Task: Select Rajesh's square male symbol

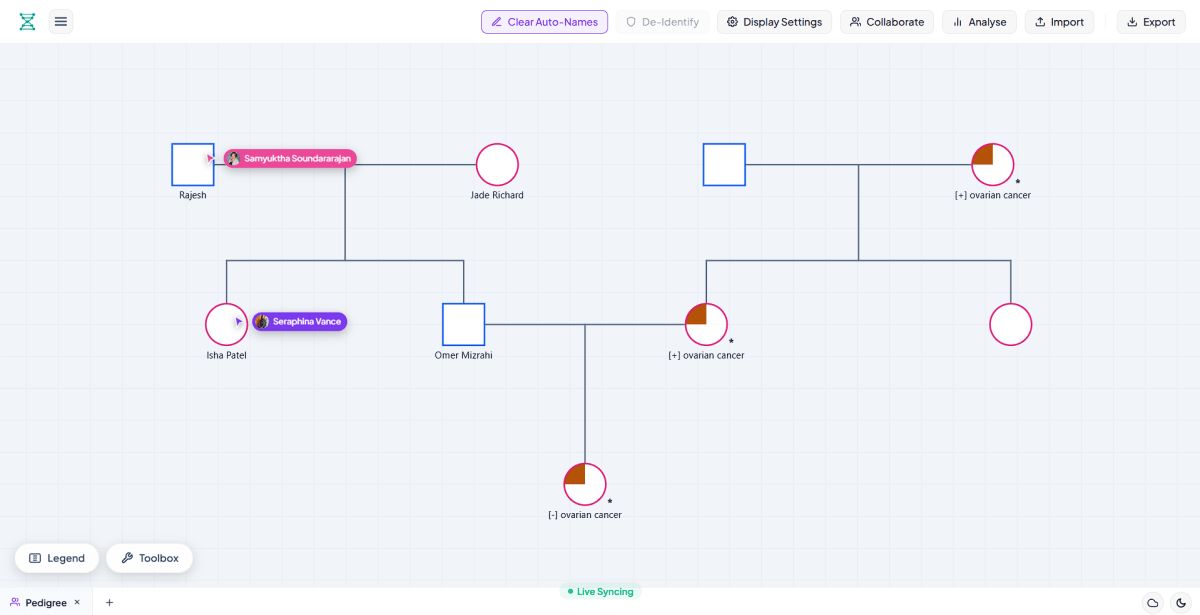Action: 192,164
